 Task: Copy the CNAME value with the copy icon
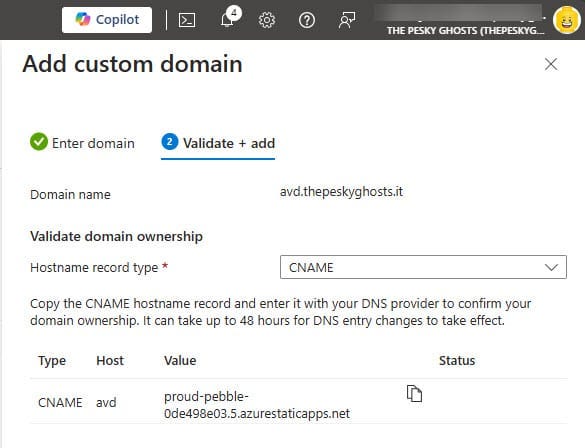coord(414,394)
